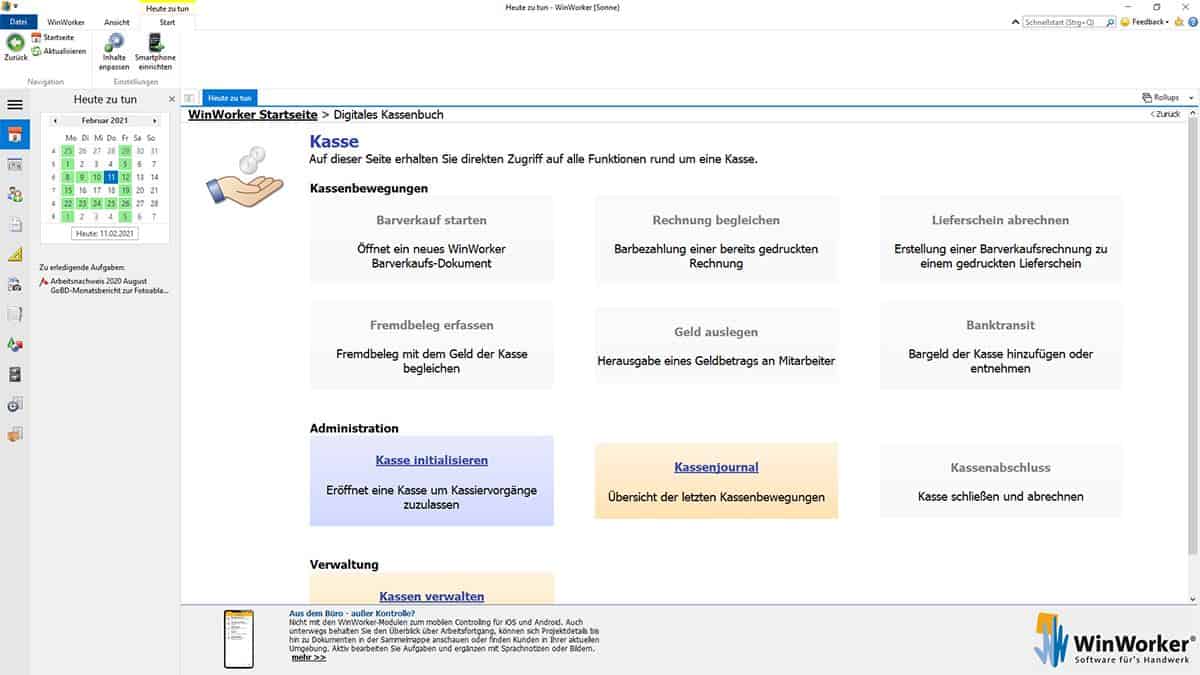1200x675 pixels.
Task: Click the WinWorker app icon in title bar
Action: point(6,7)
